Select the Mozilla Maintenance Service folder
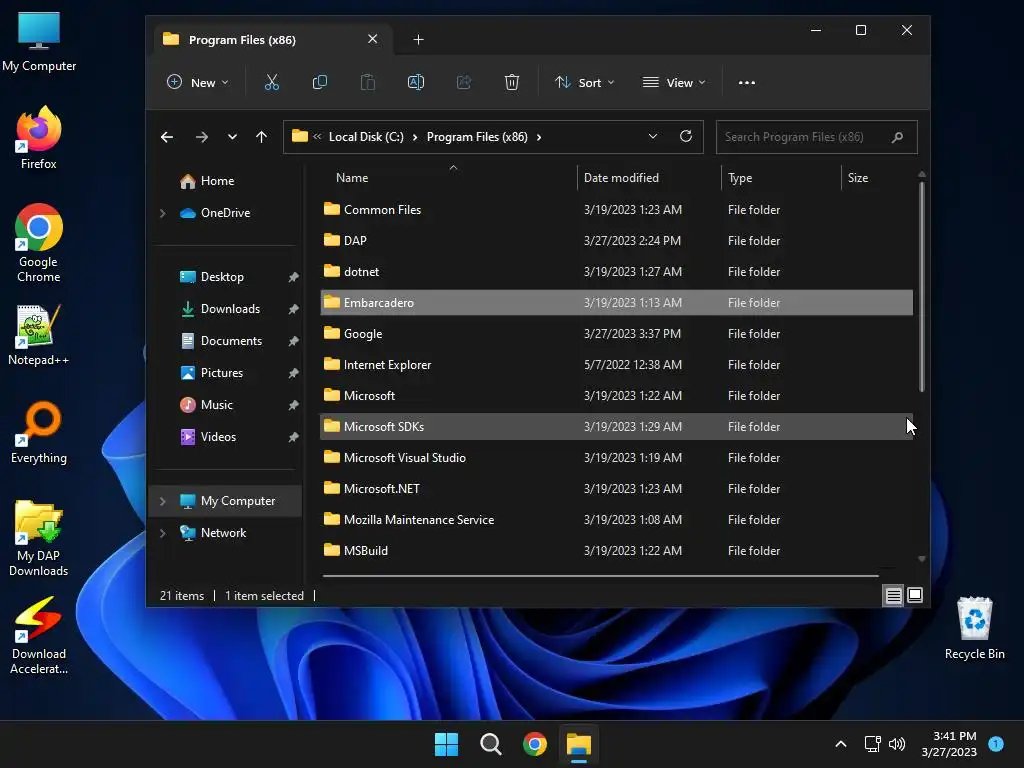This screenshot has height=768, width=1024. coord(616,520)
